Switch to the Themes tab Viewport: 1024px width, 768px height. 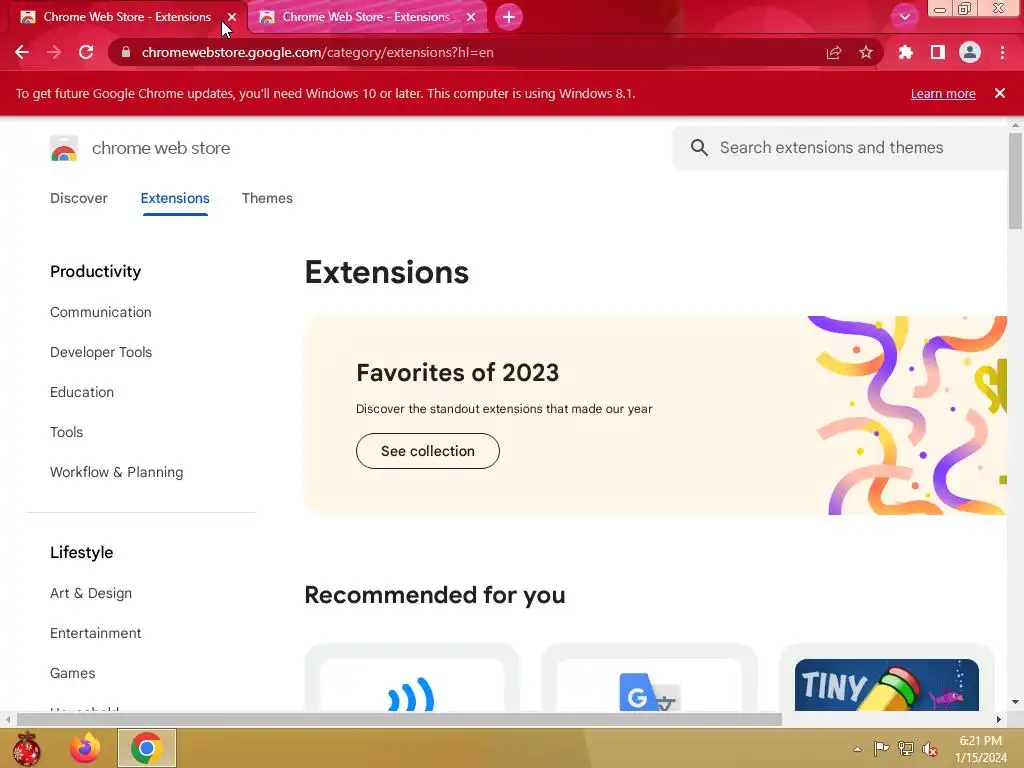[x=267, y=198]
